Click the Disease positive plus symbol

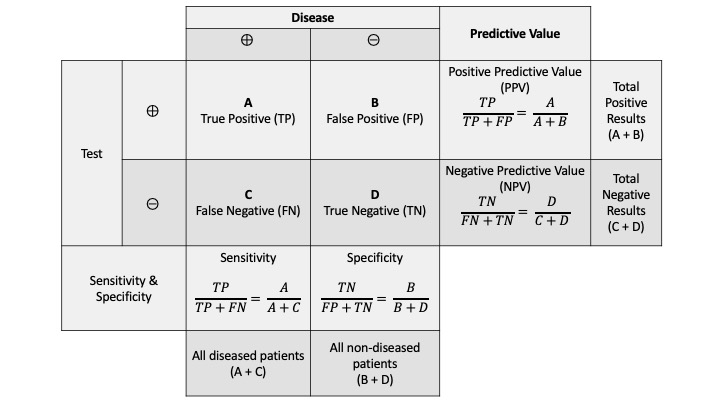[247, 40]
